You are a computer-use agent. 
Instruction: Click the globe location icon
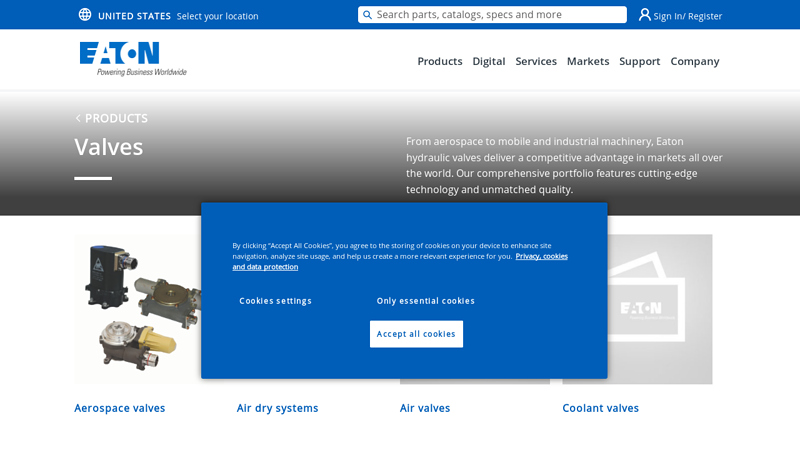point(85,15)
